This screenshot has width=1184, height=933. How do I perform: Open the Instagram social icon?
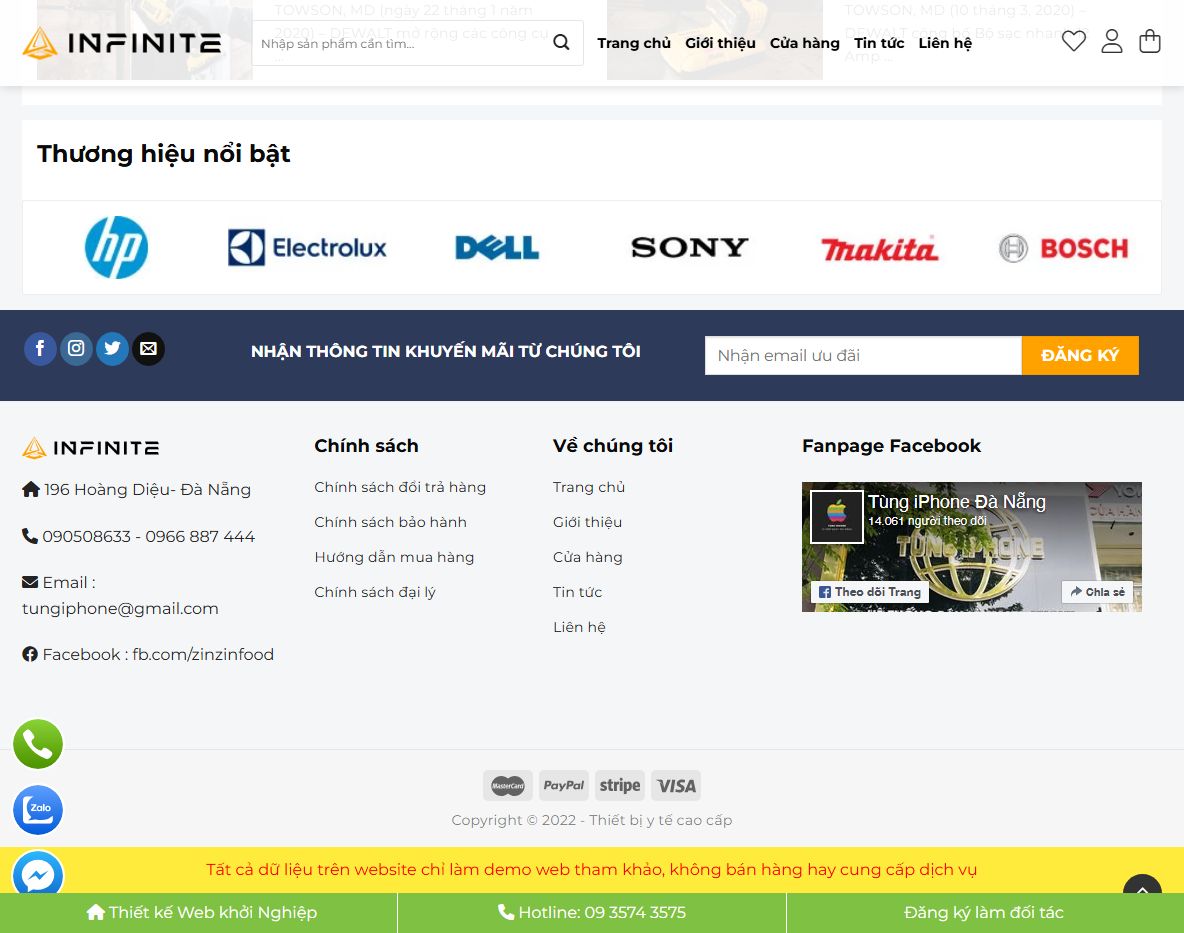pos(76,349)
